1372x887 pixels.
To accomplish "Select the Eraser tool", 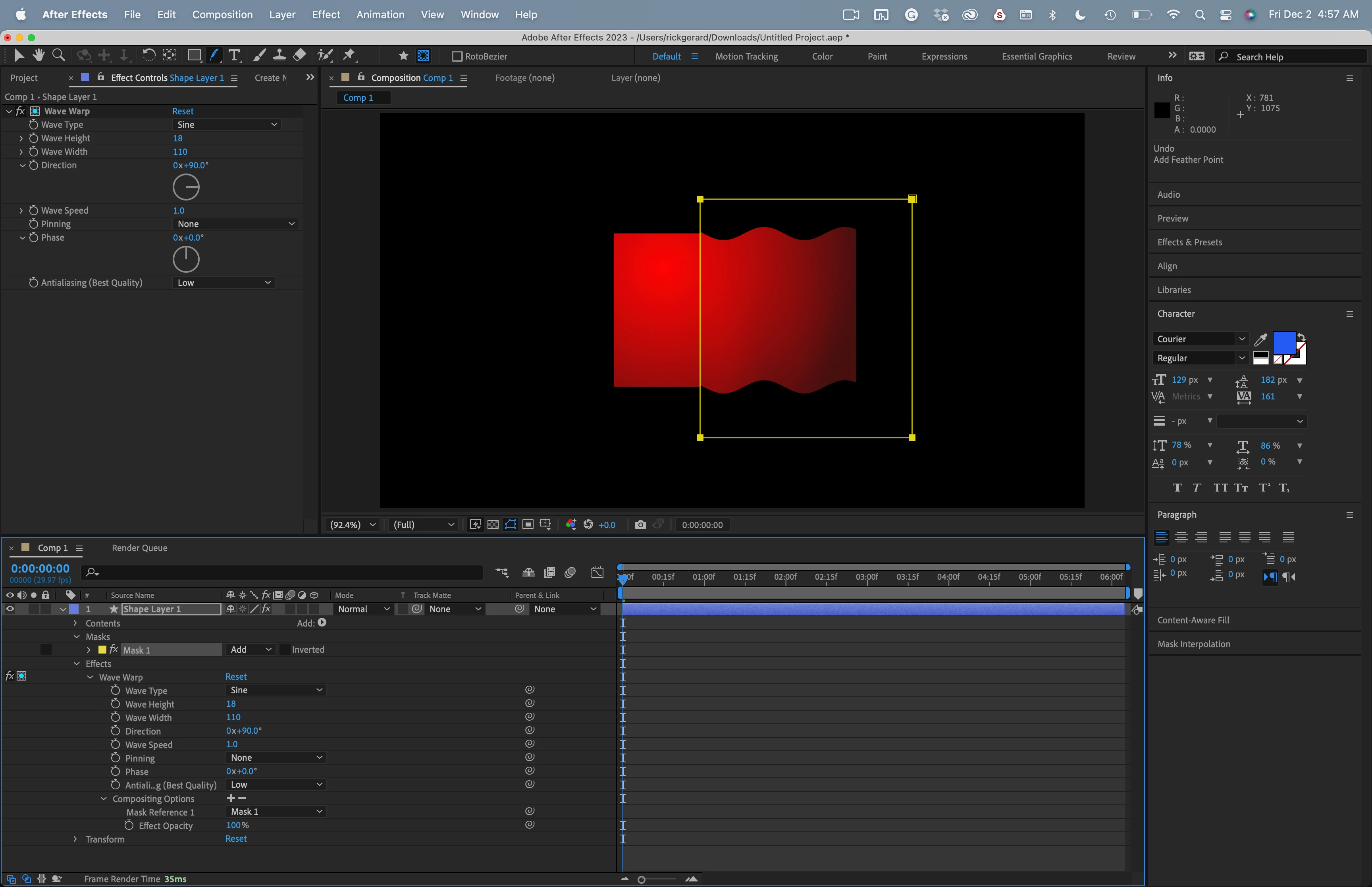I will coord(299,55).
